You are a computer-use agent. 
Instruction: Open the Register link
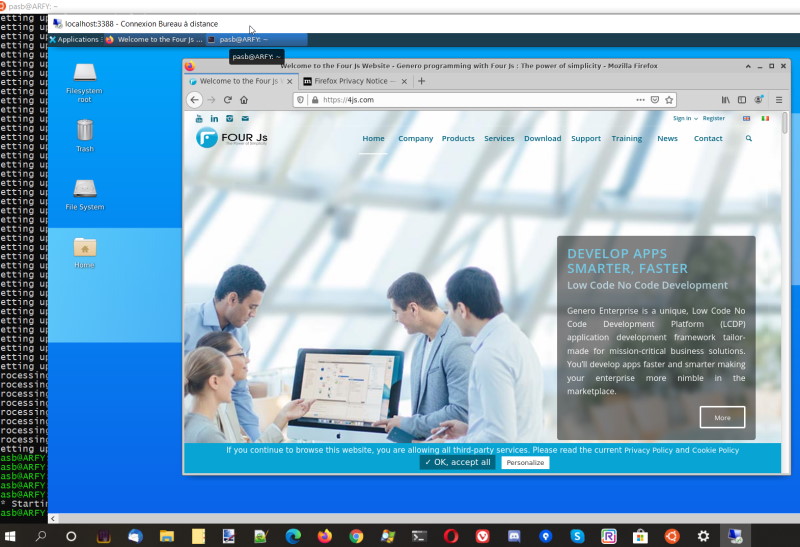coord(713,118)
